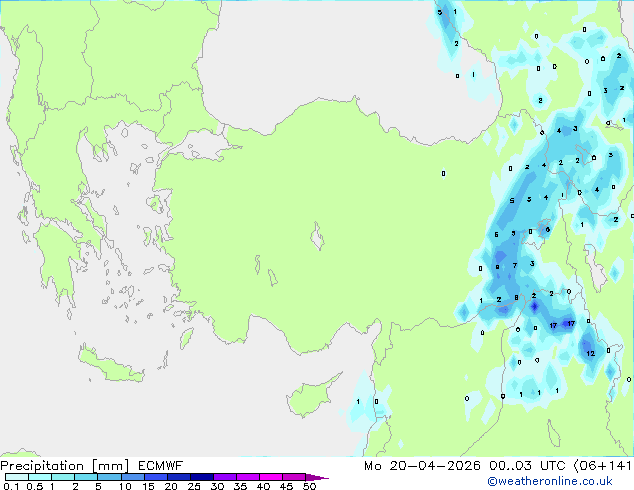Pick the 1–2 mm legend swatch

(x=63, y=477)
